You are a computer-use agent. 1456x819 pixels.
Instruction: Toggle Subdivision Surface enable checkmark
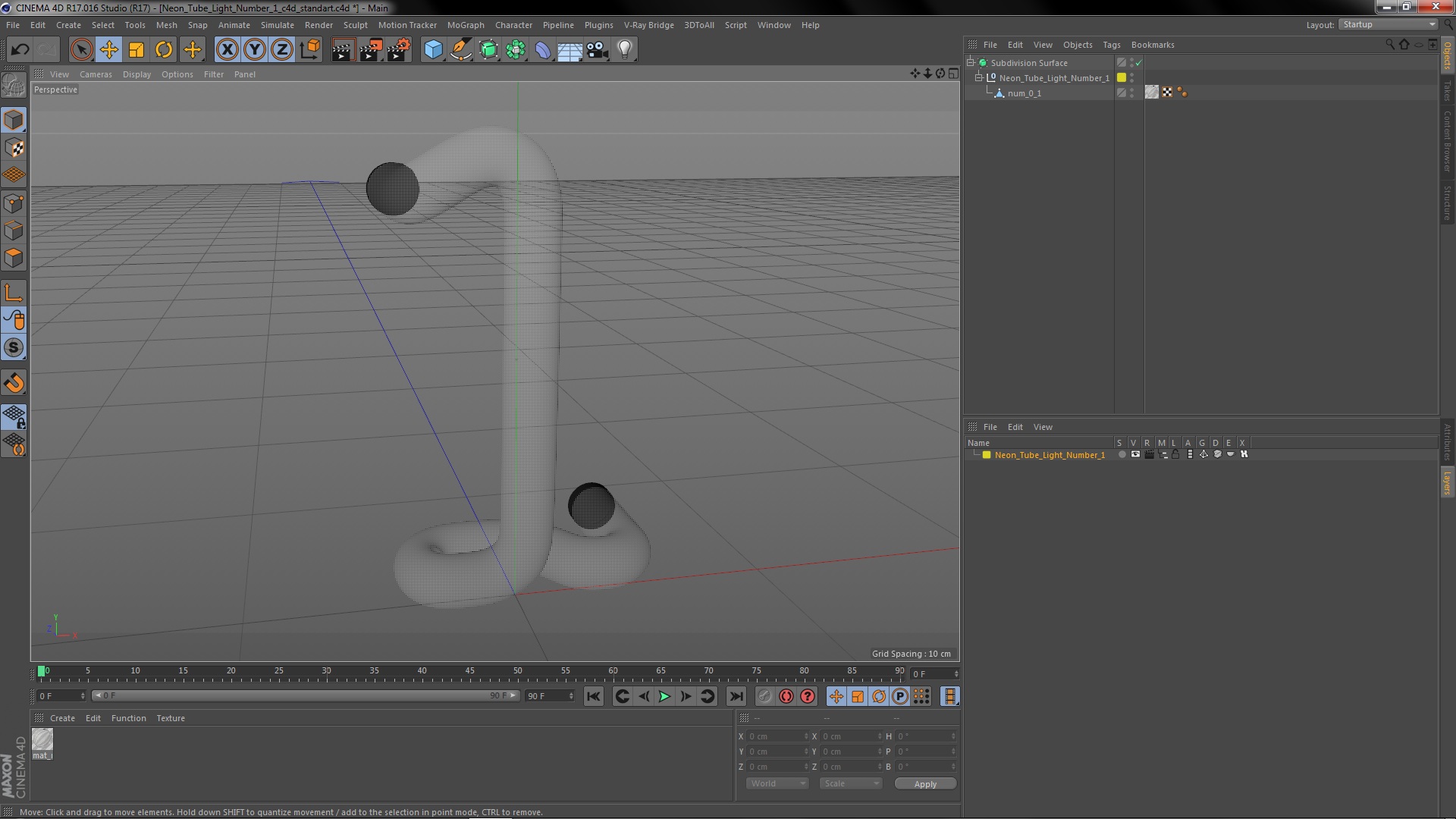[x=1138, y=63]
